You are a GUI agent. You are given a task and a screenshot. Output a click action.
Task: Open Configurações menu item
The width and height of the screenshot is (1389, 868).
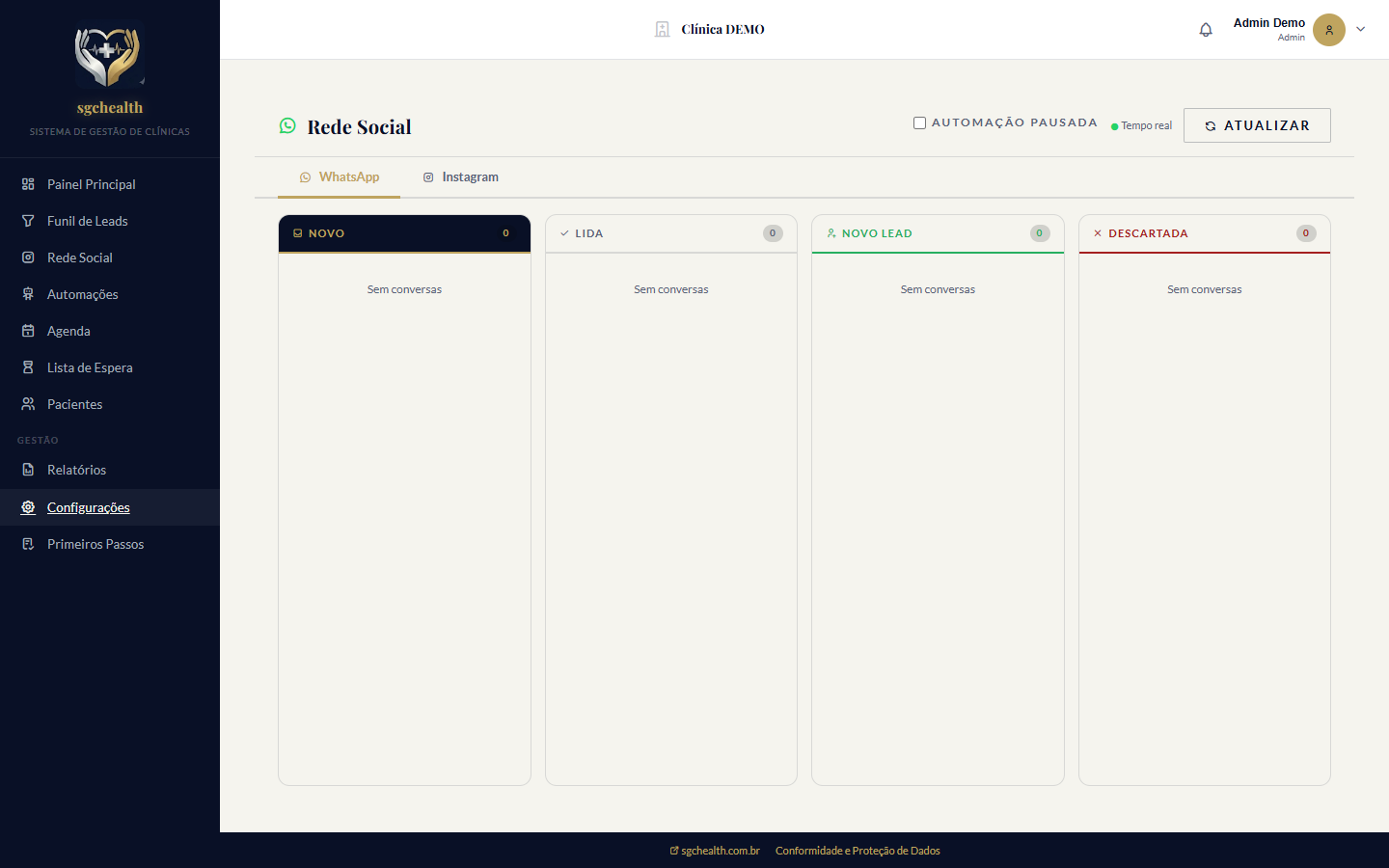tap(110, 507)
